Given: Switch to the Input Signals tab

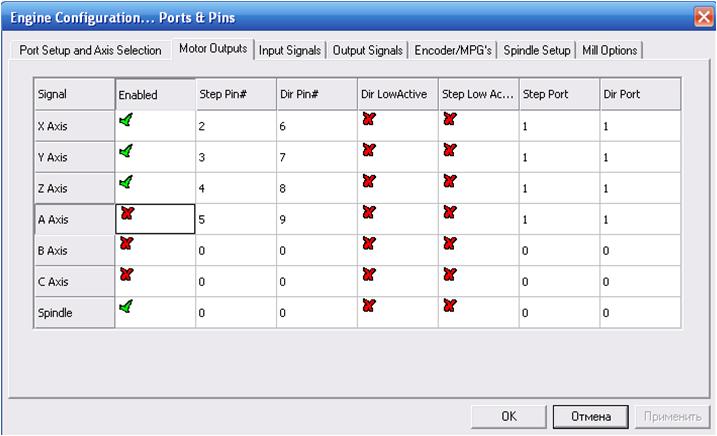Looking at the screenshot, I should [x=290, y=50].
